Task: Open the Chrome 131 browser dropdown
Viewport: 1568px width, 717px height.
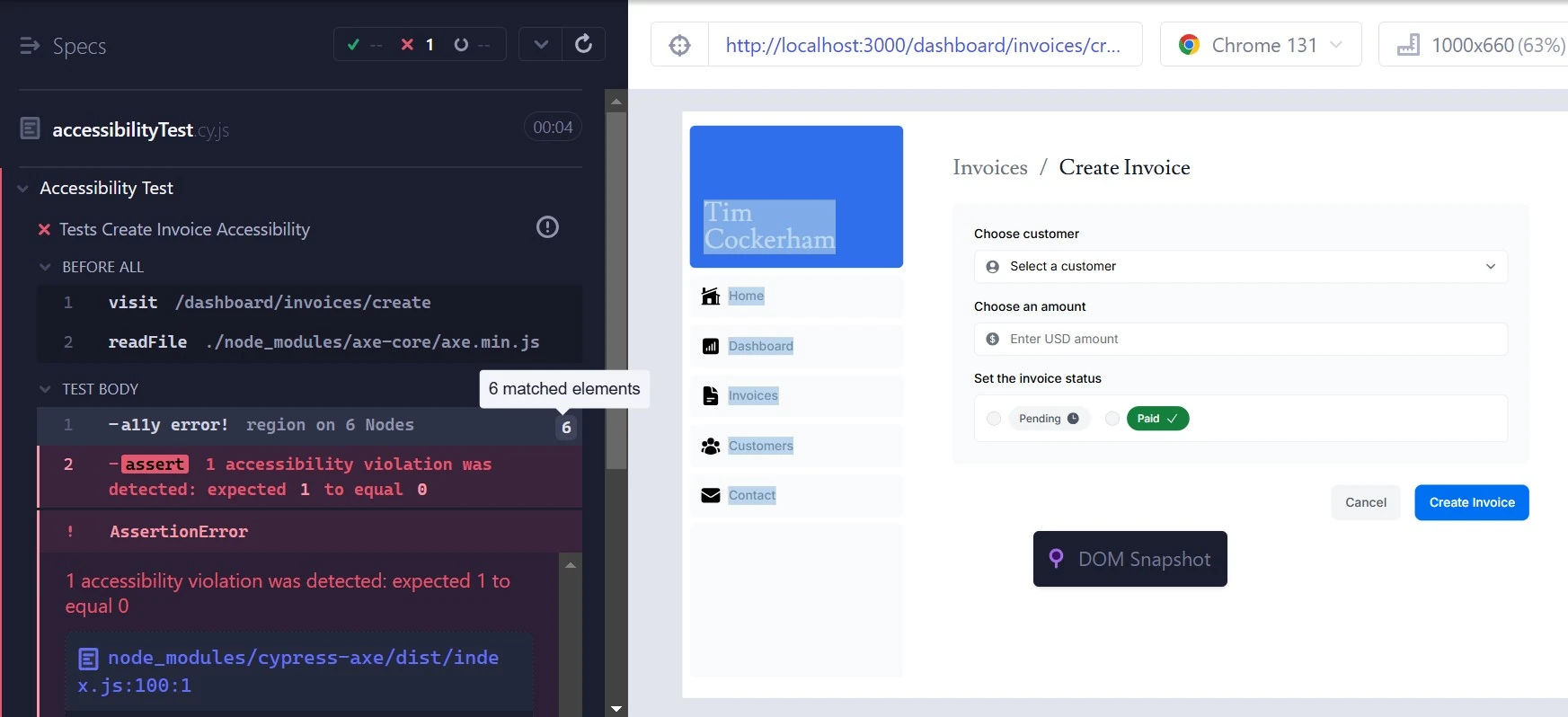Action: [1261, 45]
